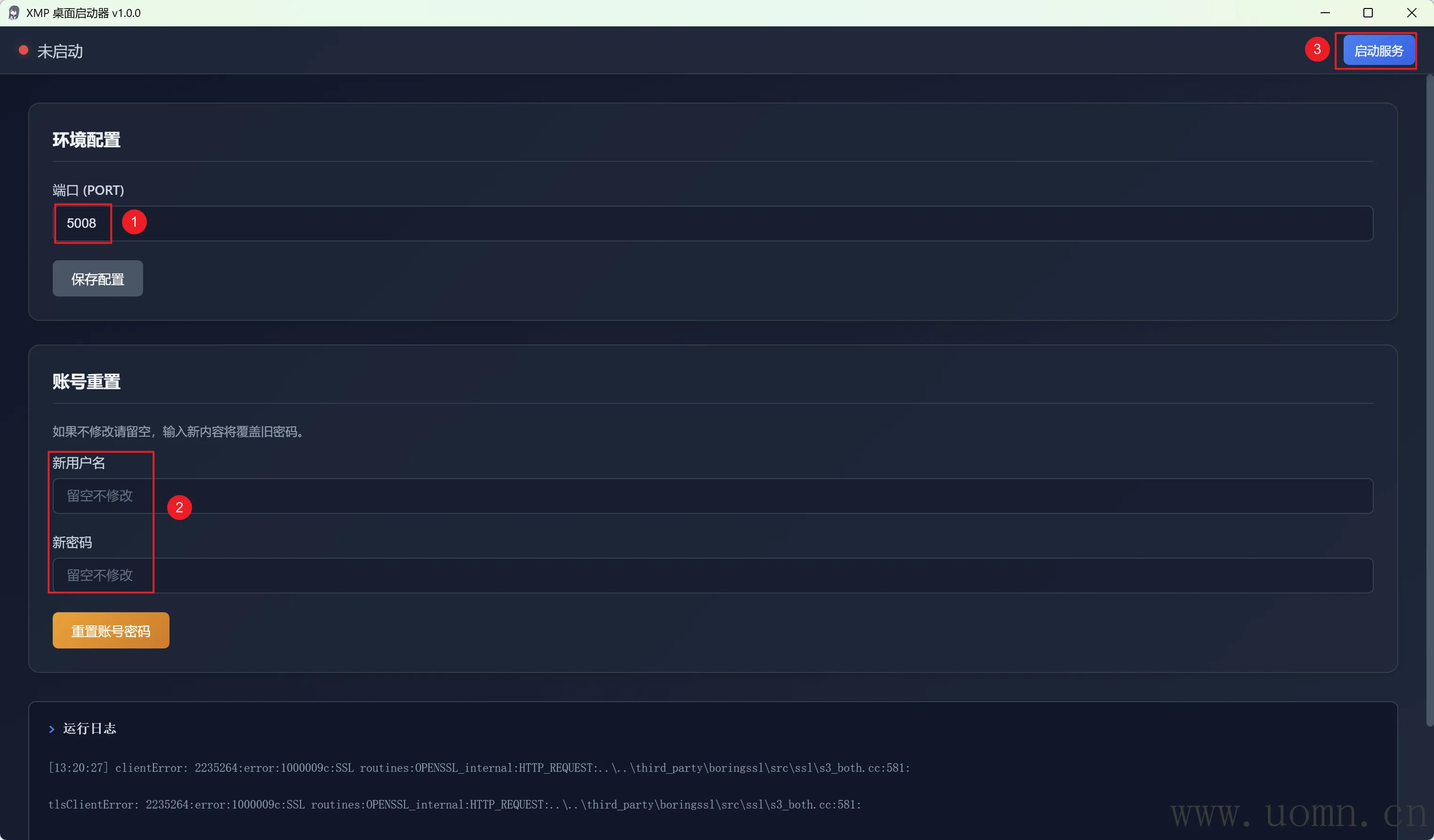Focus the 端口 (PORT) input field
The width and height of the screenshot is (1434, 840).
point(711,224)
